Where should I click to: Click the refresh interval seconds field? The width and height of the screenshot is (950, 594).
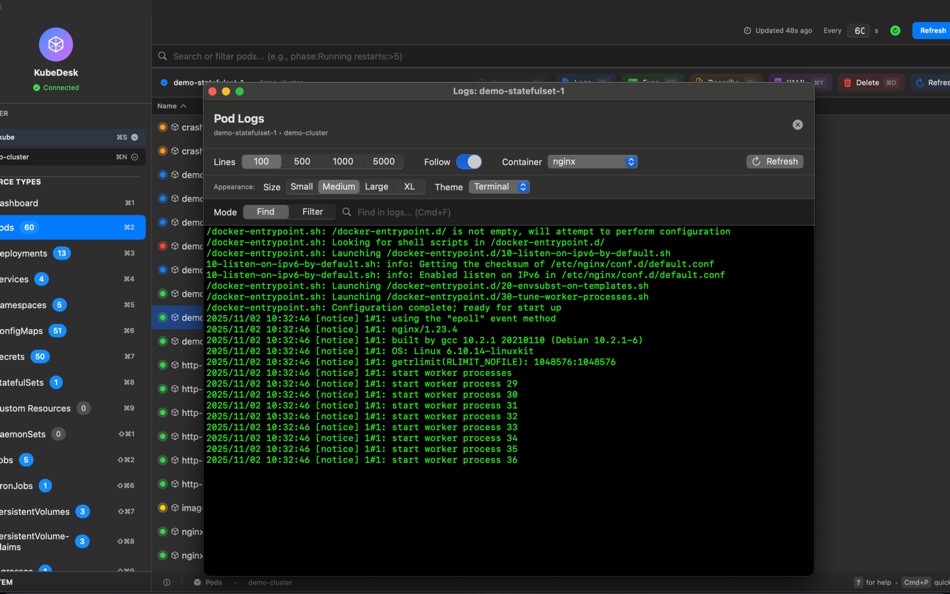pos(858,31)
